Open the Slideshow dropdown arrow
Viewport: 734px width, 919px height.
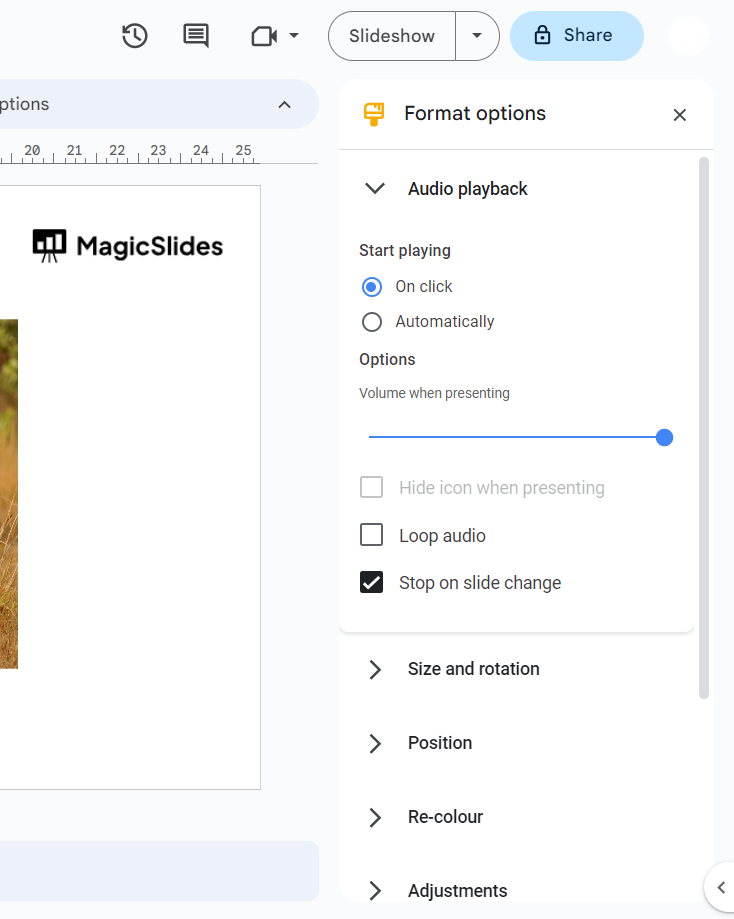point(477,36)
